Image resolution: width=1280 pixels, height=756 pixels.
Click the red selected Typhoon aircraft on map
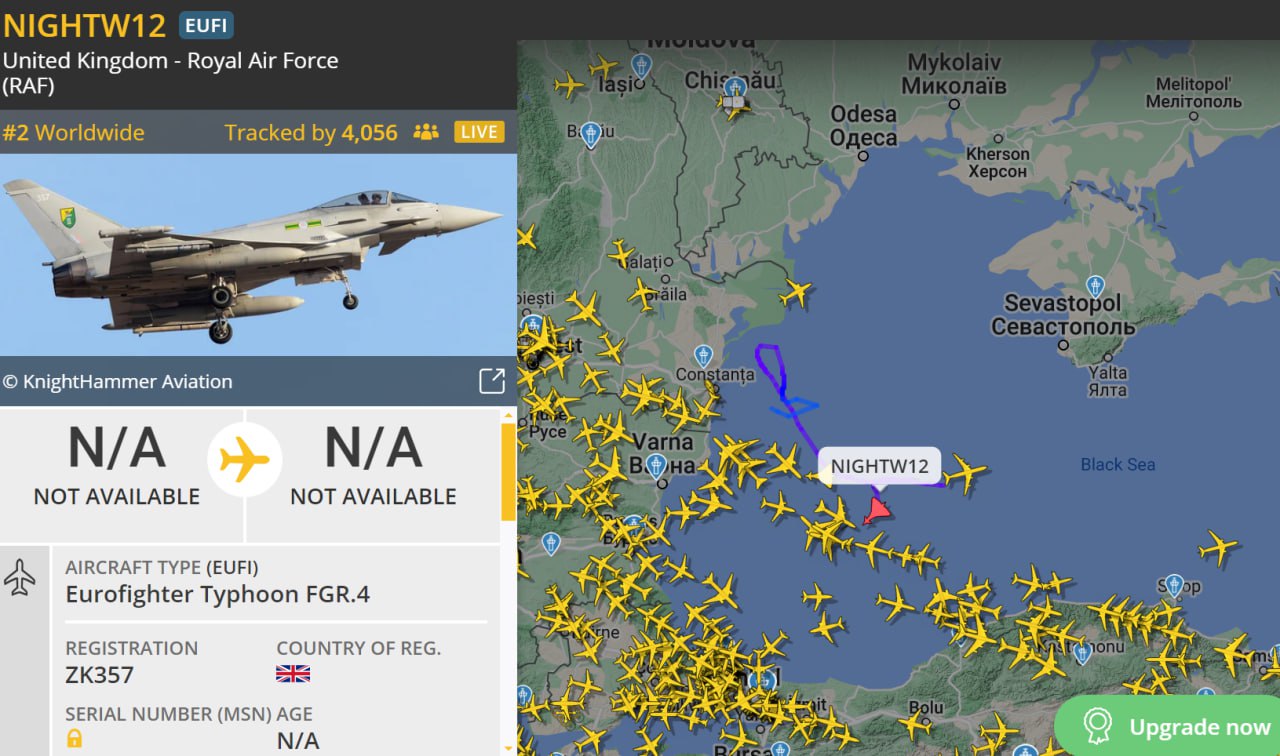tap(877, 511)
